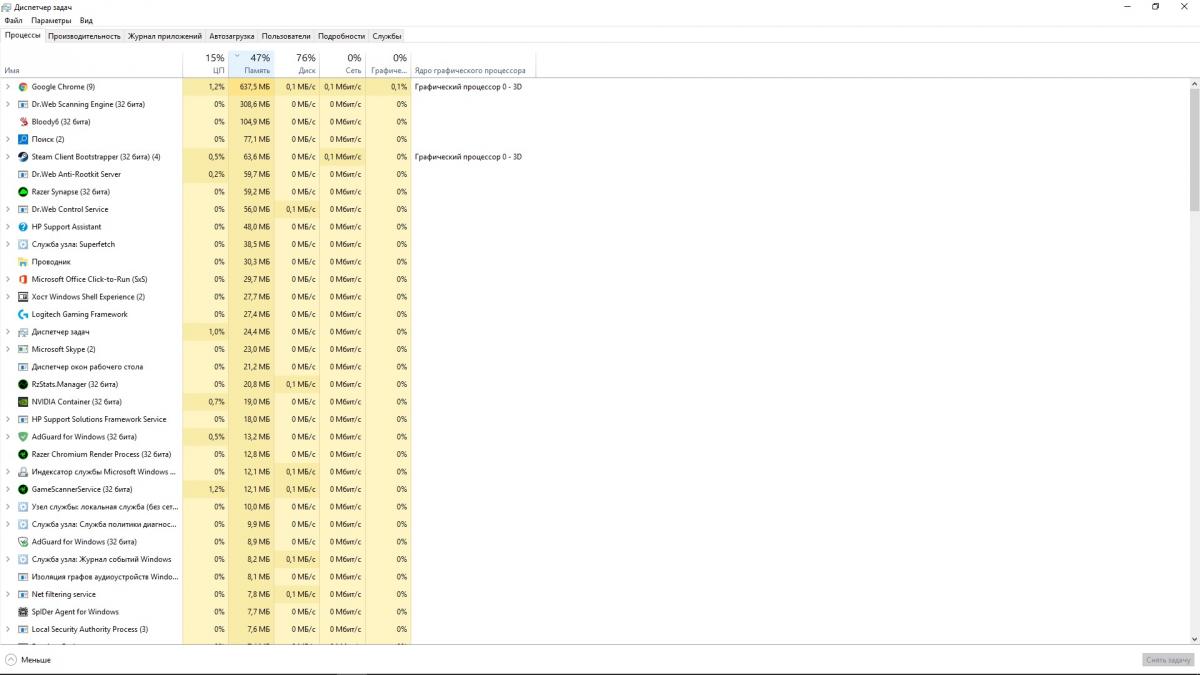Image resolution: width=1200 pixels, height=675 pixels.
Task: Sort by the Диск column header
Action: point(297,64)
